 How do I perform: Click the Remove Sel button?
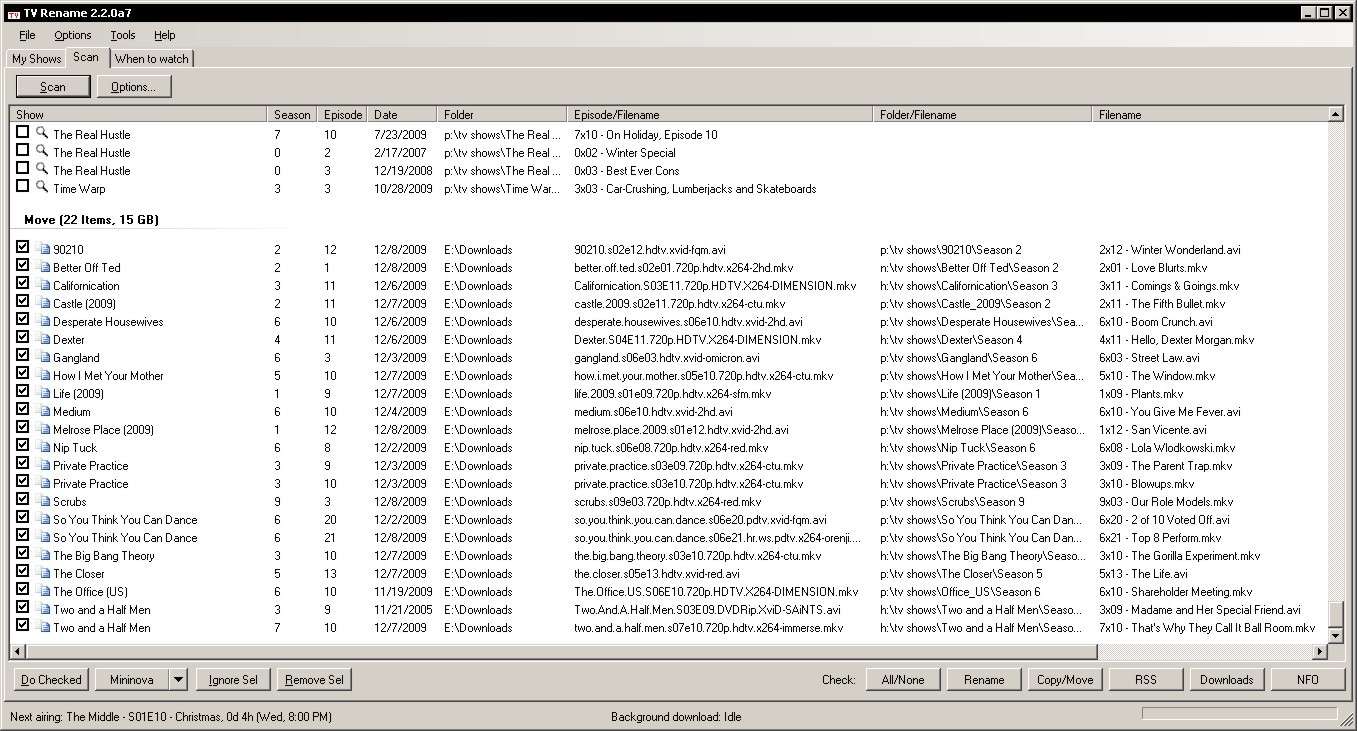314,680
